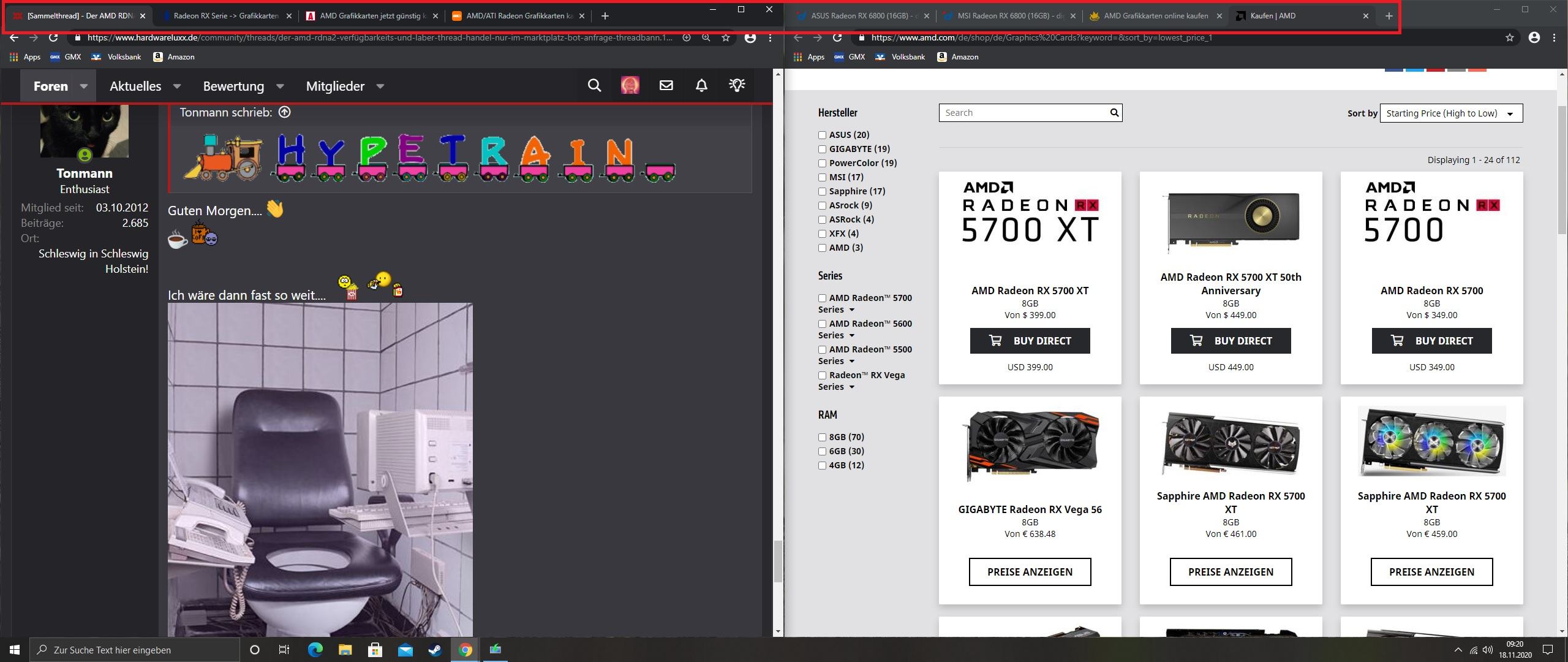Check the GIGABYTE (19) manufacturer filter
The width and height of the screenshot is (1568, 662).
click(x=822, y=149)
